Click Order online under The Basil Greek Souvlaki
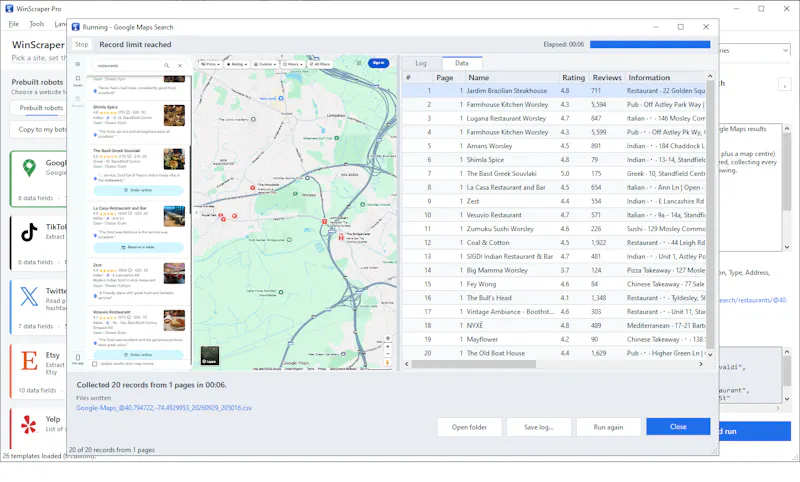Image resolution: width=800 pixels, height=482 pixels. [x=138, y=190]
